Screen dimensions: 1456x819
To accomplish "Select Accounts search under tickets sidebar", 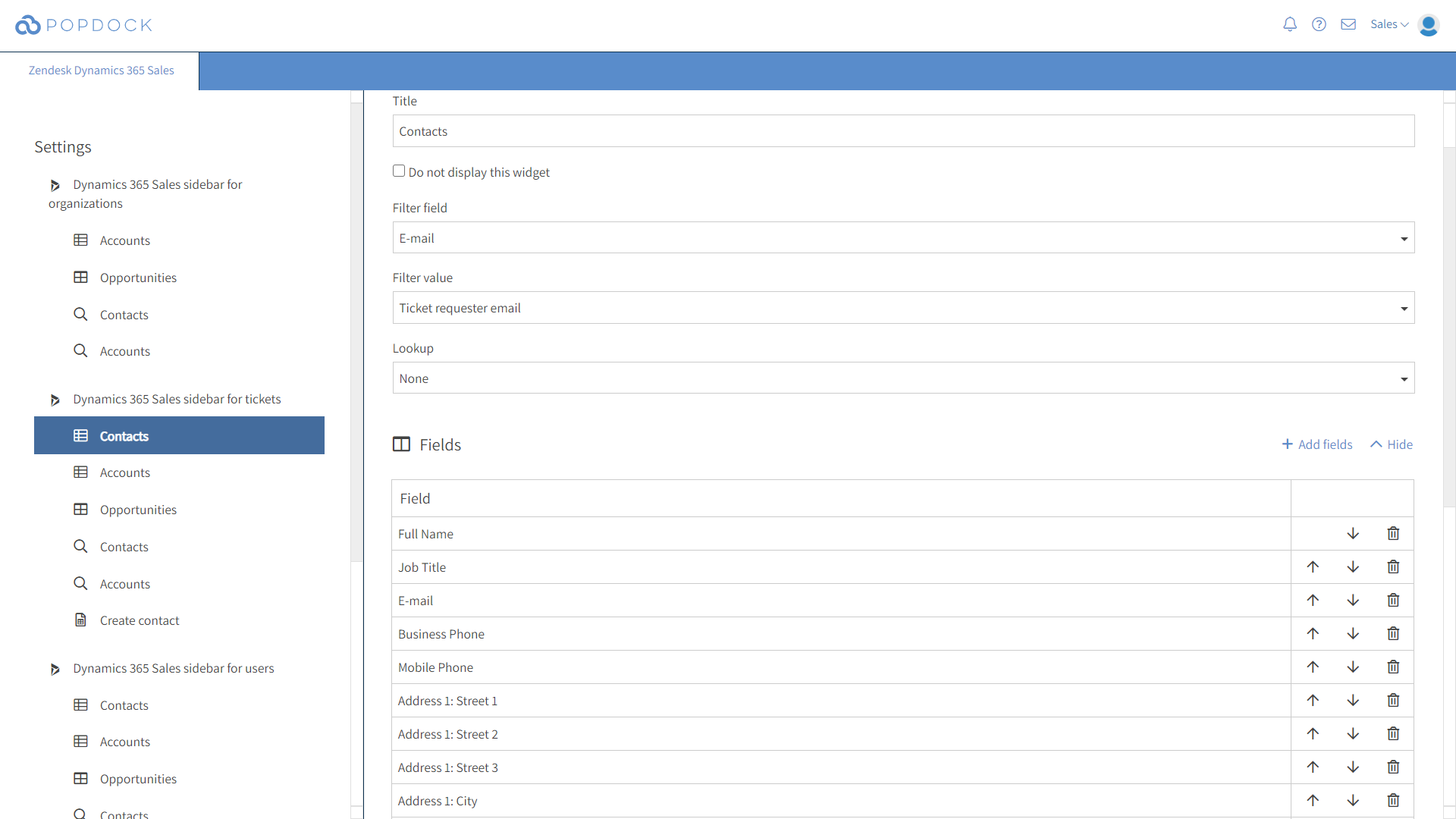I will pos(112,584).
